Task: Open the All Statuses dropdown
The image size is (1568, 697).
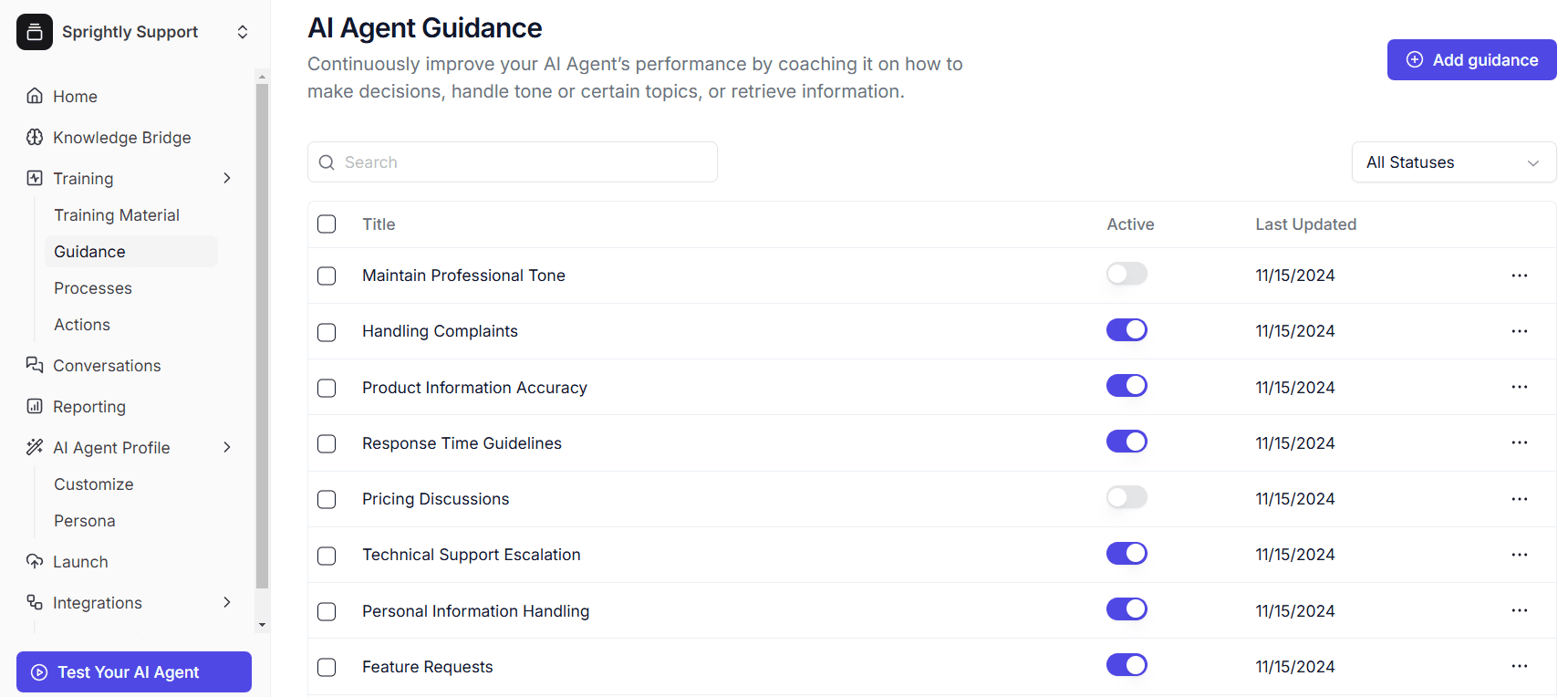Action: click(x=1453, y=161)
